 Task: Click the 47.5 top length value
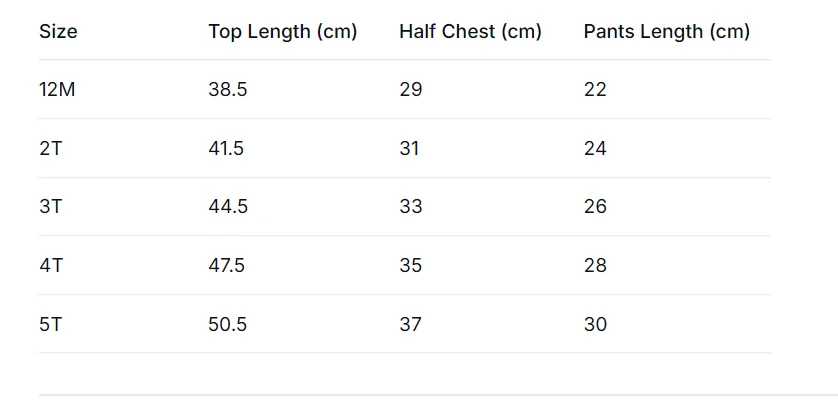point(227,265)
